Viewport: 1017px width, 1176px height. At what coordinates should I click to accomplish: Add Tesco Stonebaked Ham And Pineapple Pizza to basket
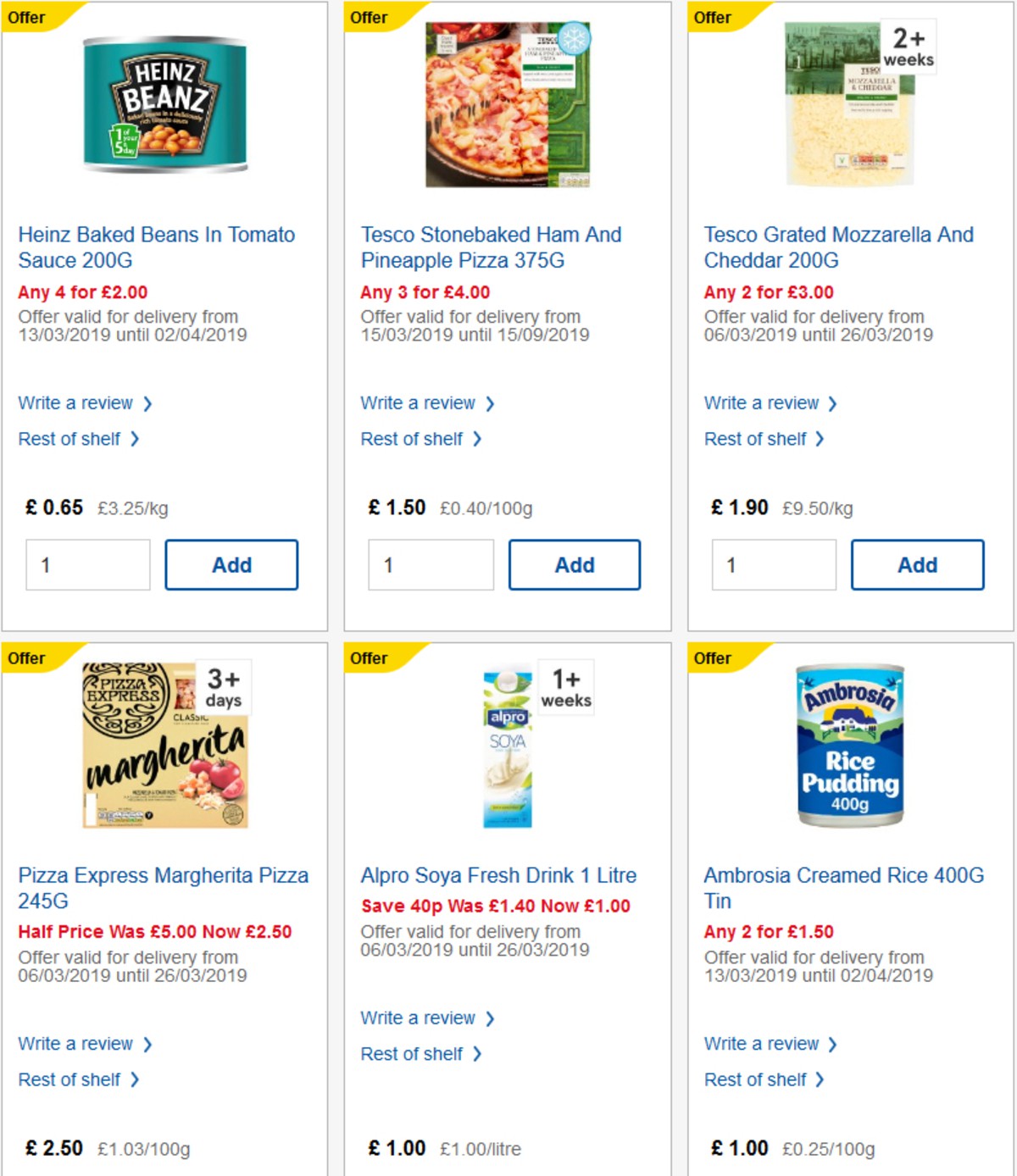click(575, 564)
